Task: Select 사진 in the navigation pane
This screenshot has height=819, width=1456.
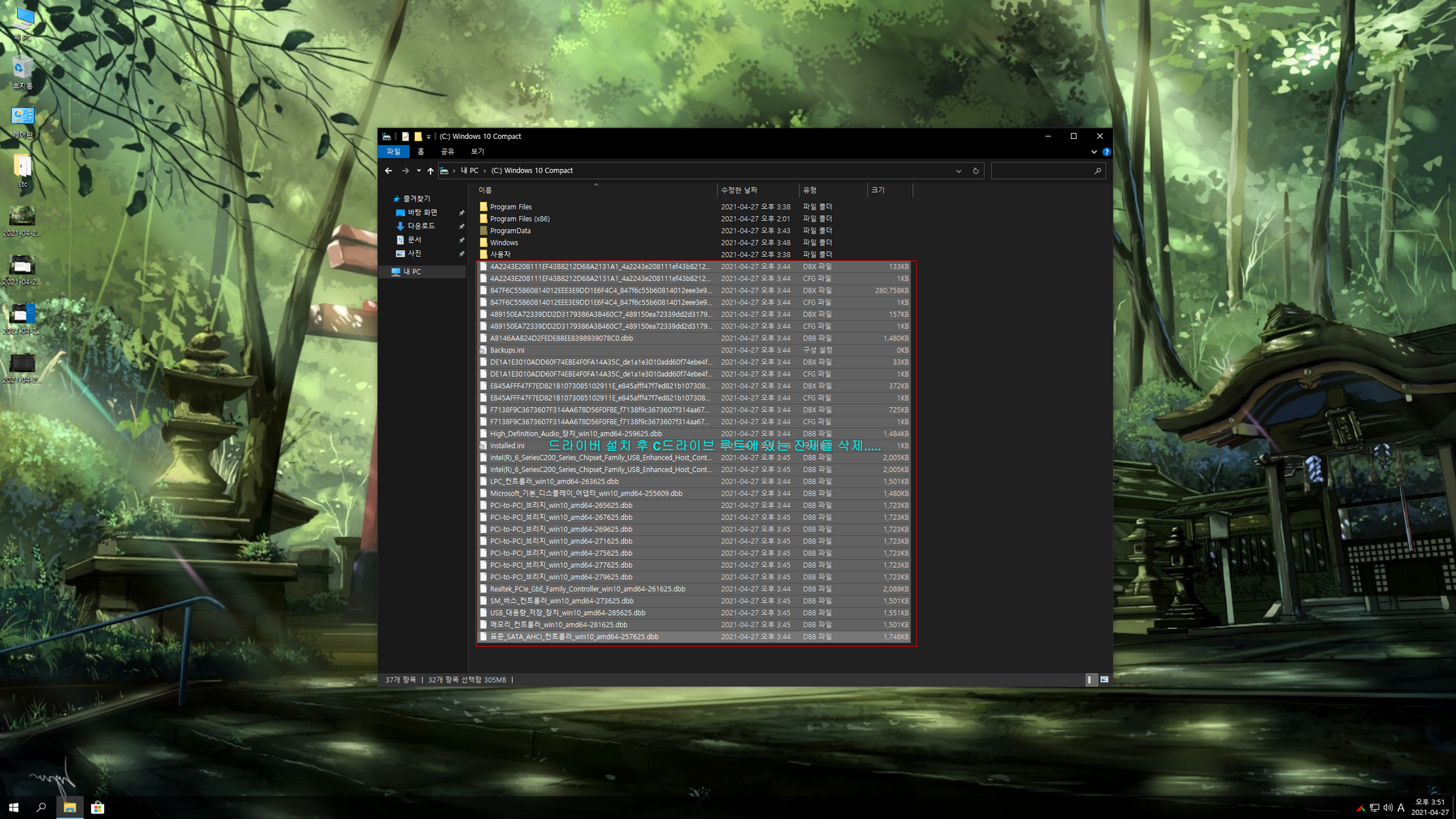Action: [x=414, y=253]
